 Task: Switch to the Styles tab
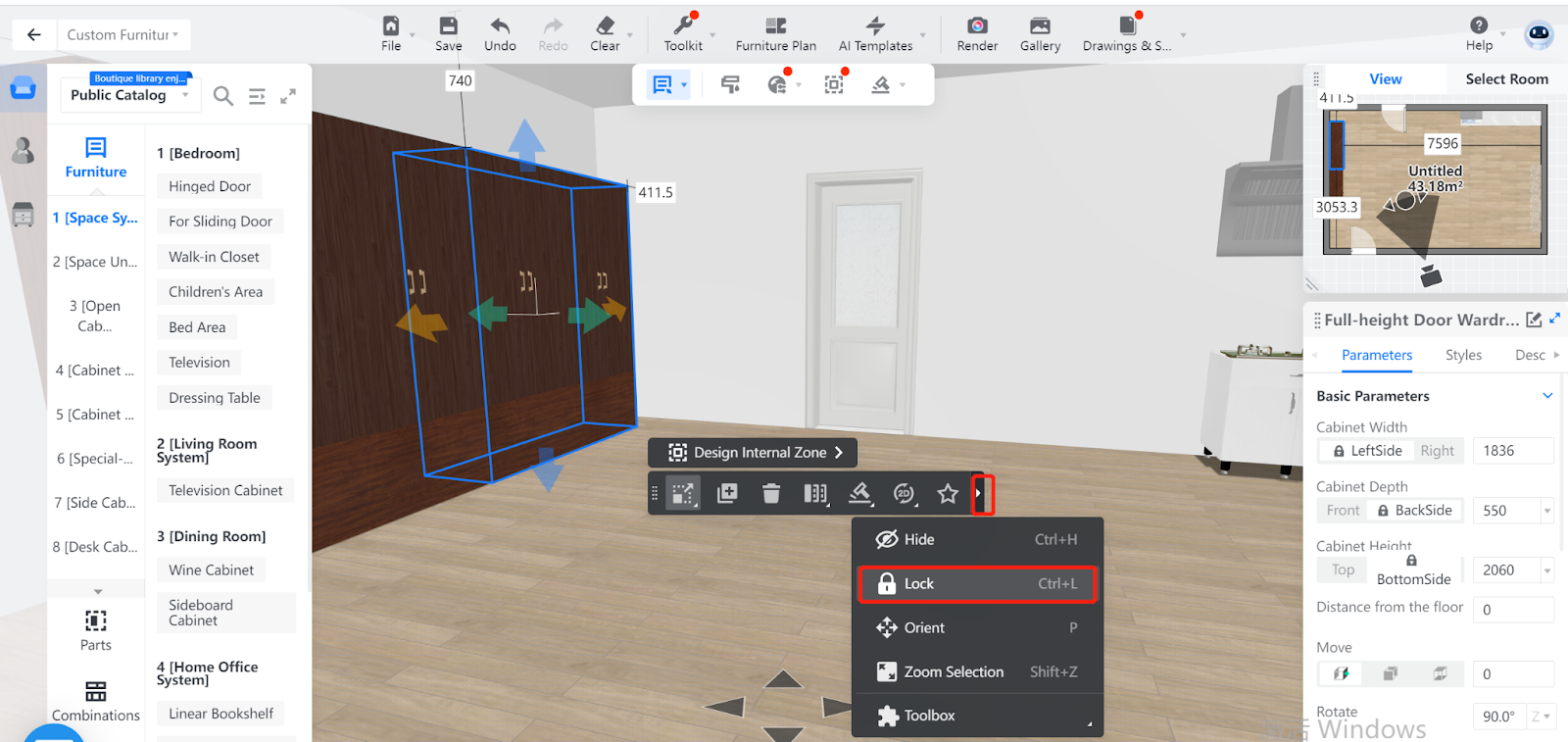(x=1463, y=355)
